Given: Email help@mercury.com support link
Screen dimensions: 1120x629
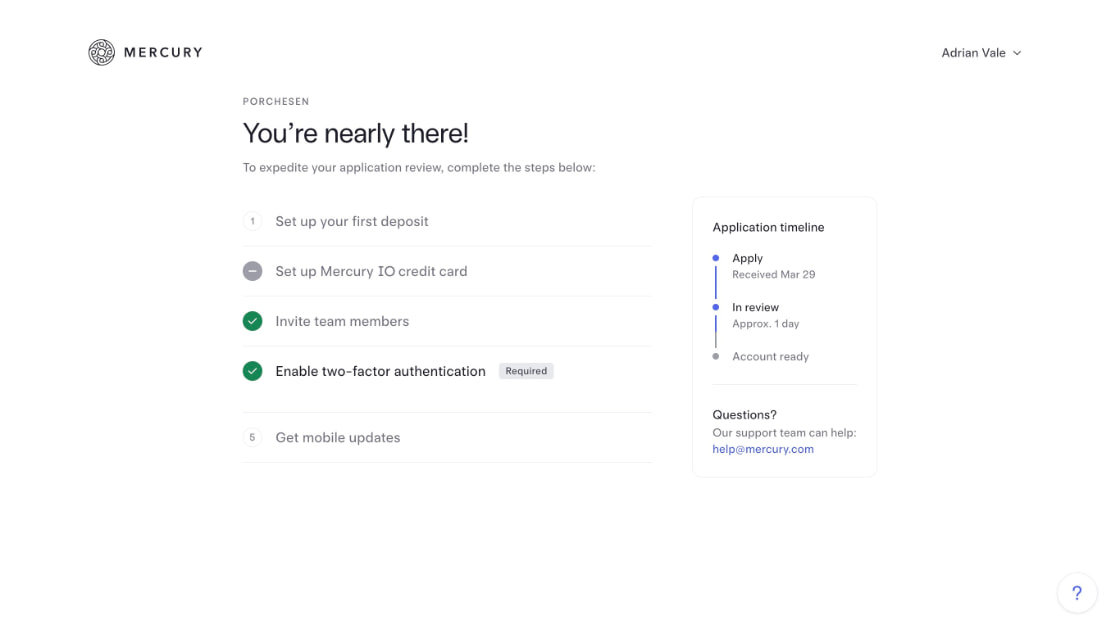Looking at the screenshot, I should click(x=763, y=449).
